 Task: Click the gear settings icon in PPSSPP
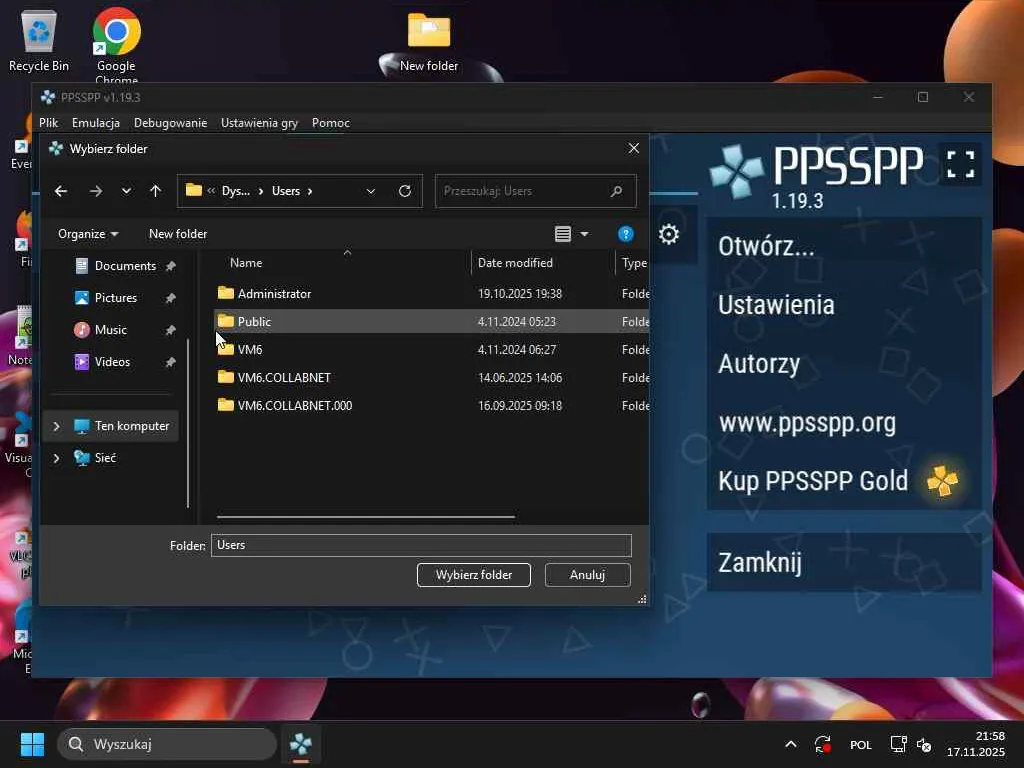pos(669,234)
